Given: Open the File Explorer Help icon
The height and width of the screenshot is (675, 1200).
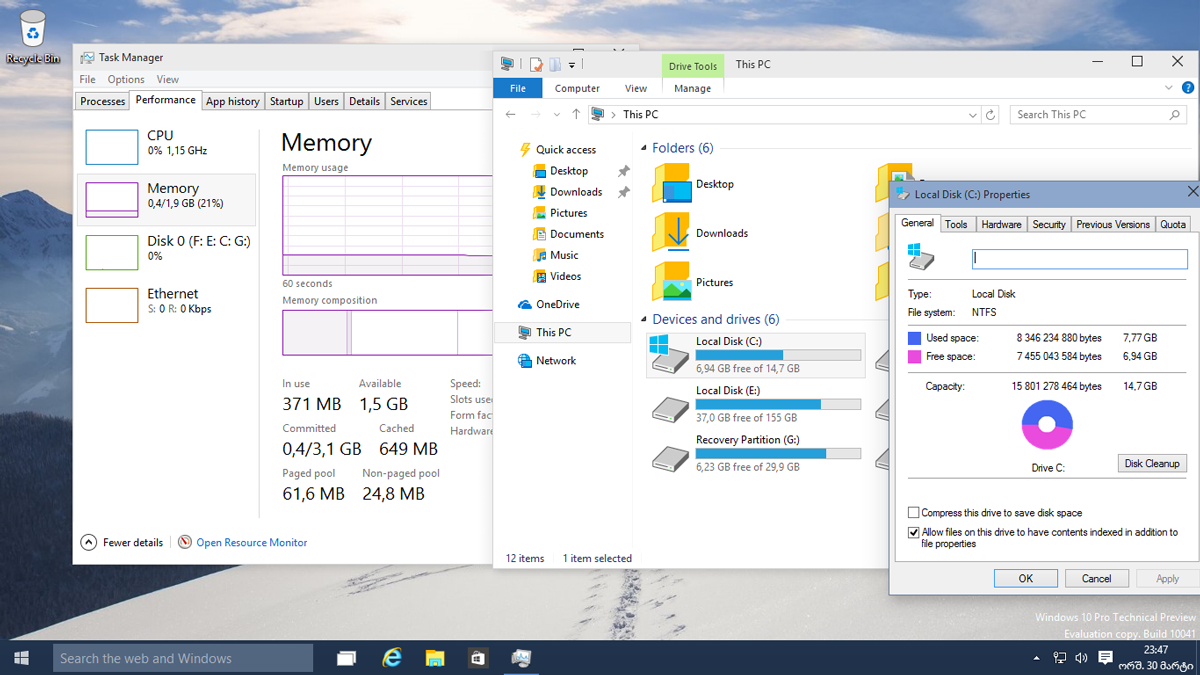Looking at the screenshot, I should (1188, 88).
